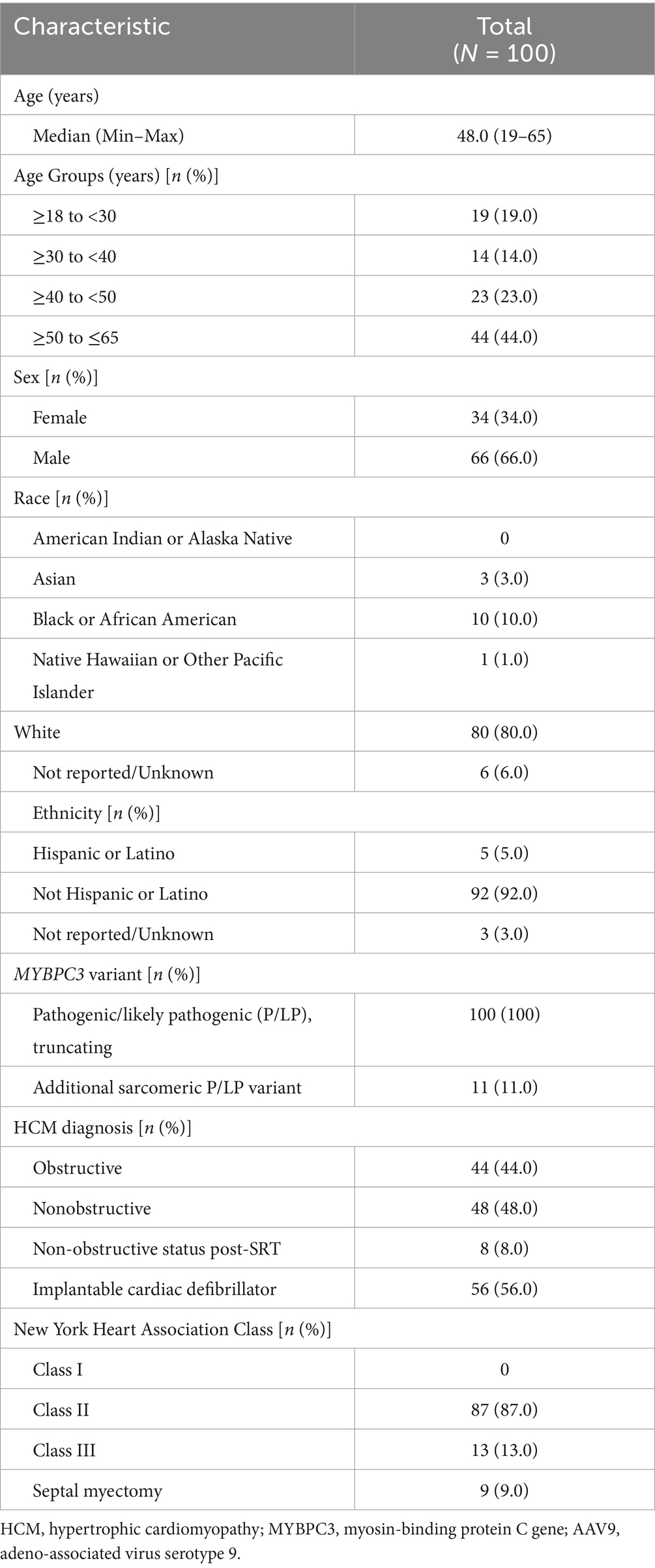The image size is (655, 1568).
Task: Click the Male count 66 (66.0)
Action: 504,457
